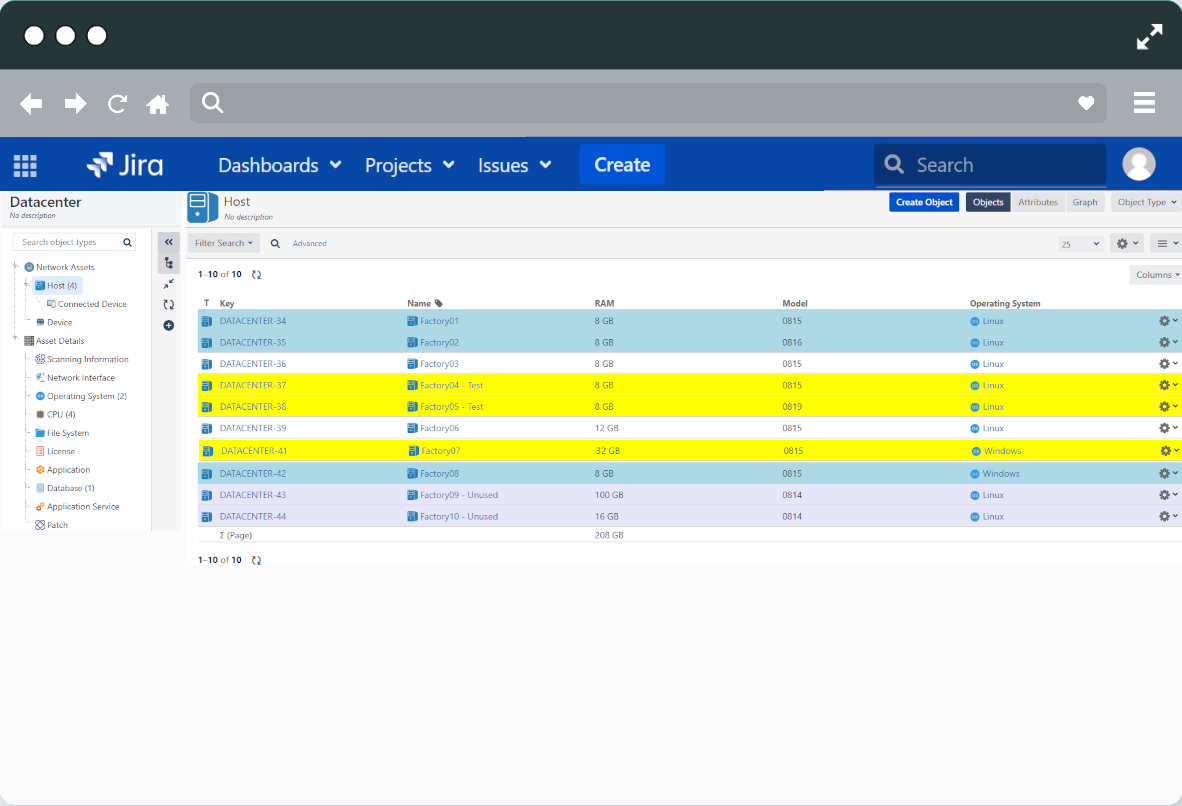Click the Host object type icon in header
This screenshot has height=806, width=1182.
[x=202, y=207]
